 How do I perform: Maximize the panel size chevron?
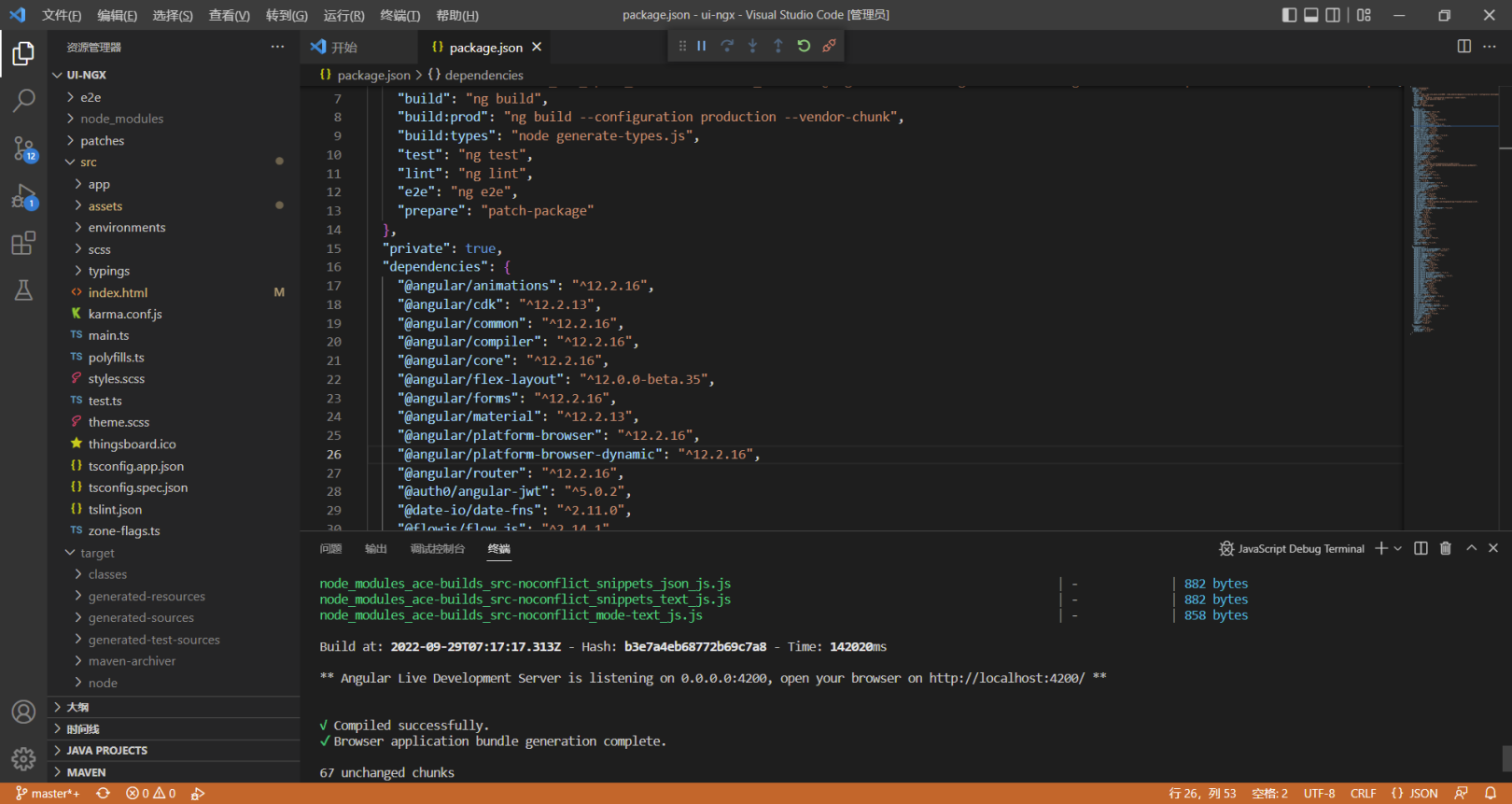coord(1472,548)
